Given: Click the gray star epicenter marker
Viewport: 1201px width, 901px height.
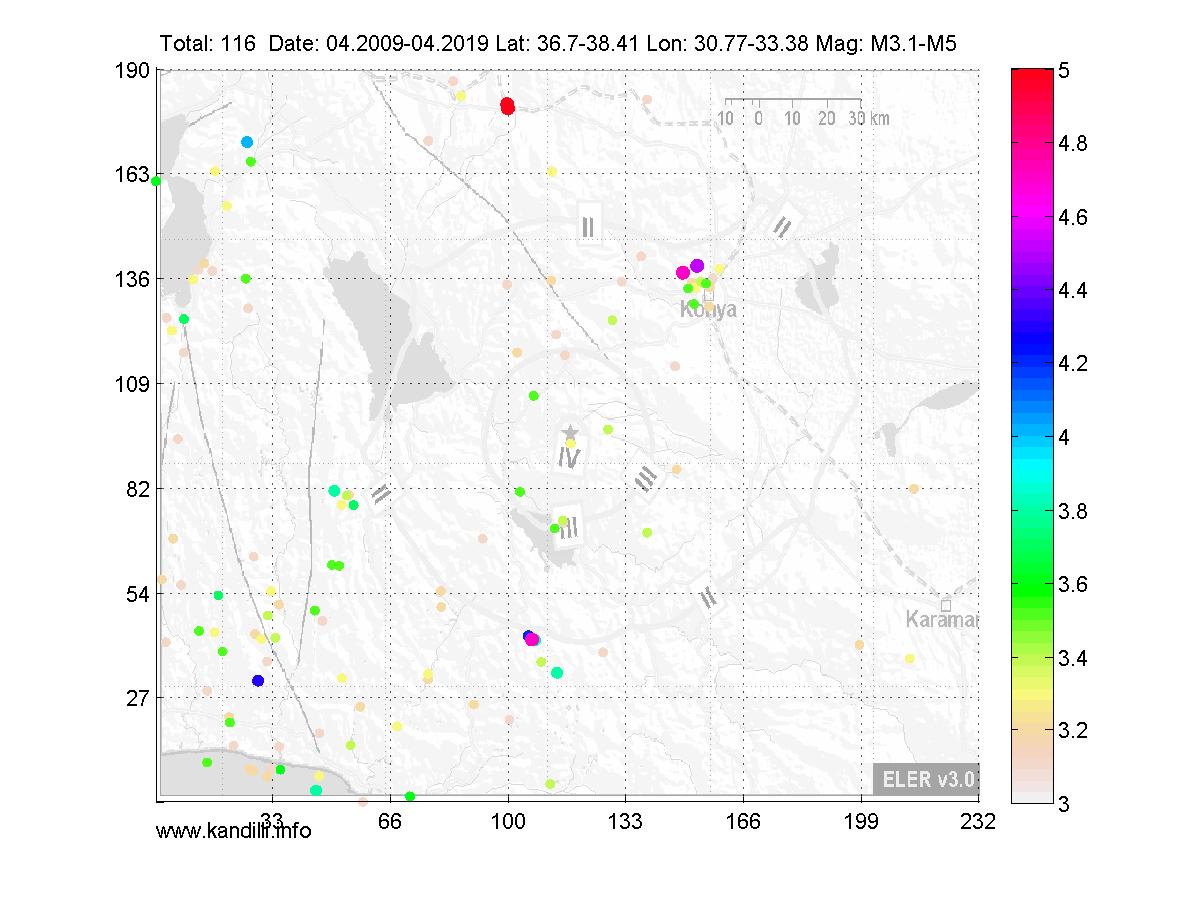Looking at the screenshot, I should click(x=570, y=432).
